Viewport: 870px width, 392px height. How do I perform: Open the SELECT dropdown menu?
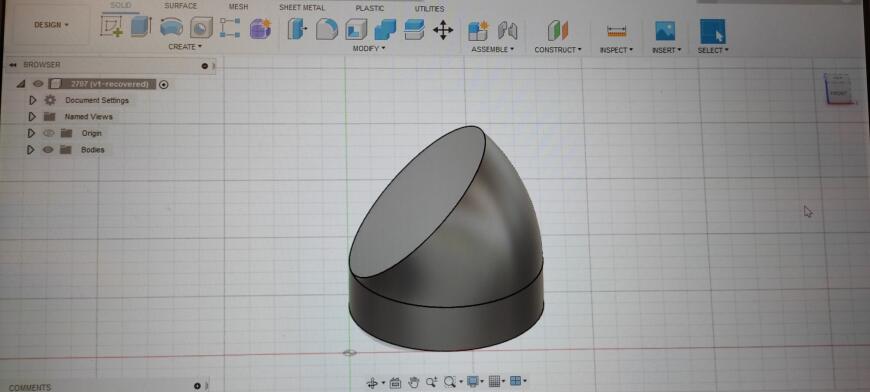714,50
